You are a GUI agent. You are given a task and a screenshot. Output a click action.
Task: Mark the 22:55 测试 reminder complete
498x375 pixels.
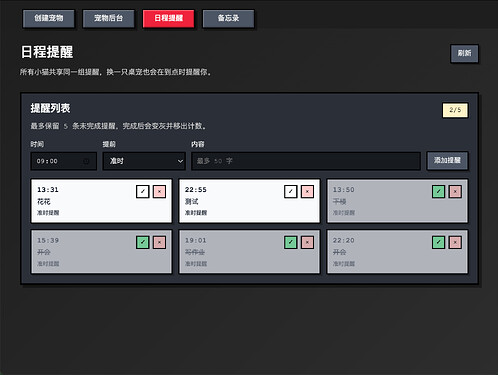pos(291,192)
